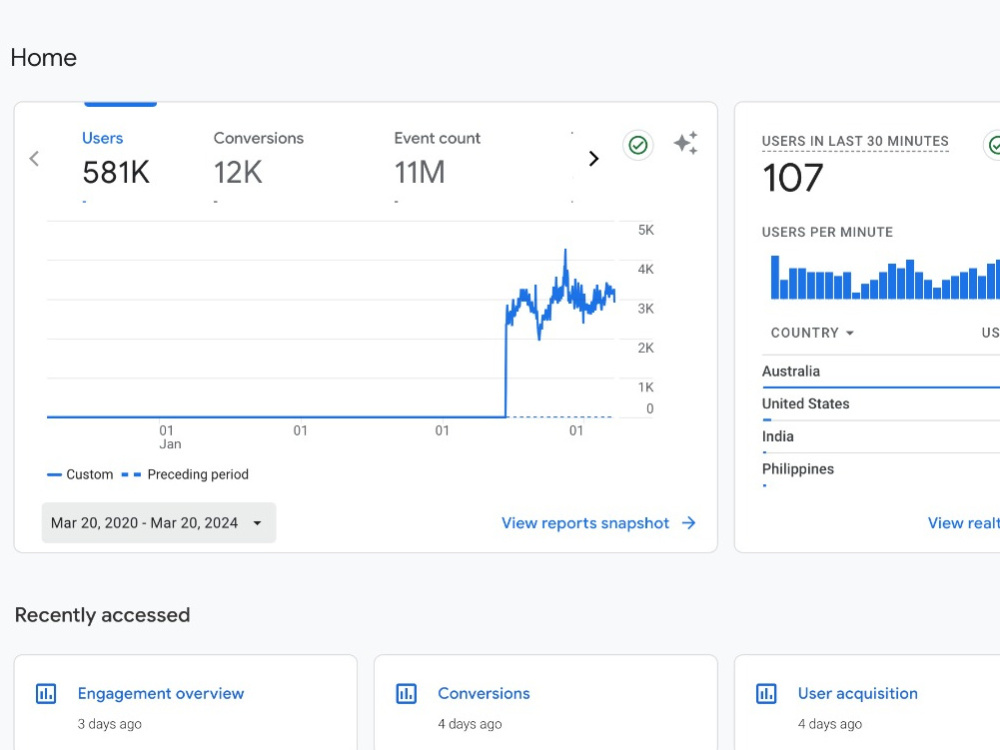Image resolution: width=1000 pixels, height=750 pixels.
Task: Click the USERS PER MINUTE label
Action: [x=827, y=232]
